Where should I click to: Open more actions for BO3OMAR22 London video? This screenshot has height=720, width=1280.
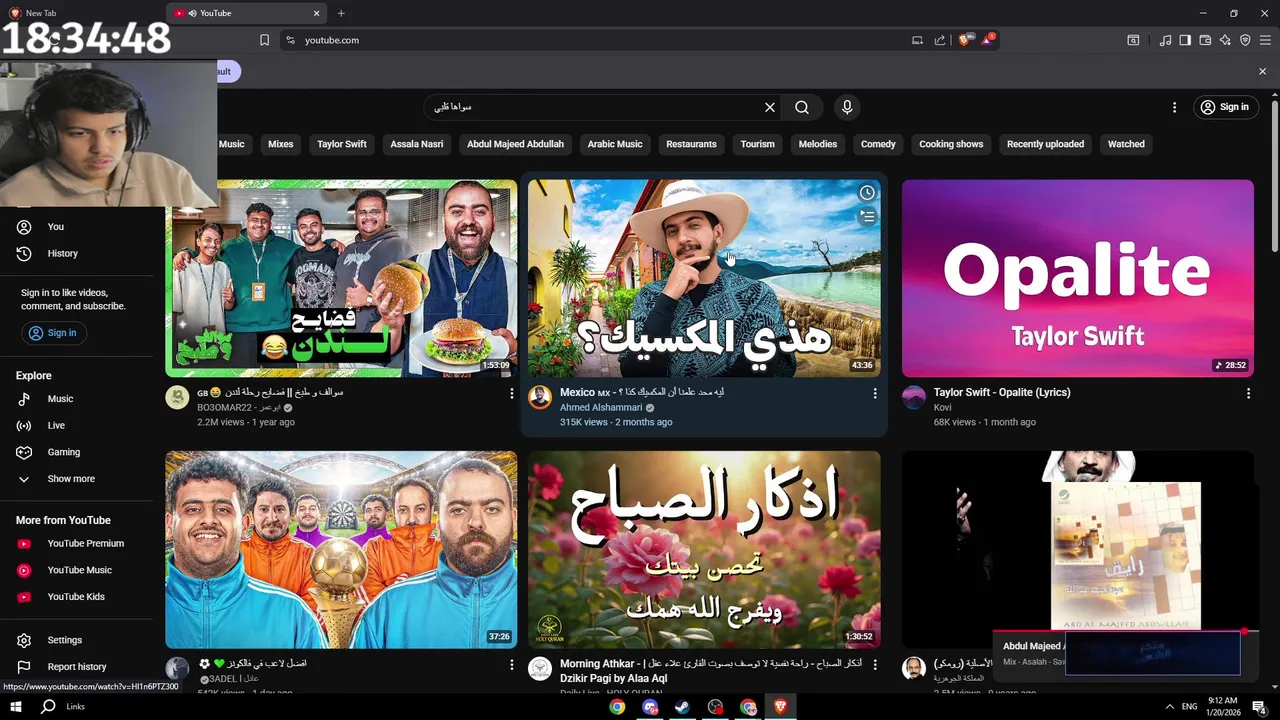512,394
